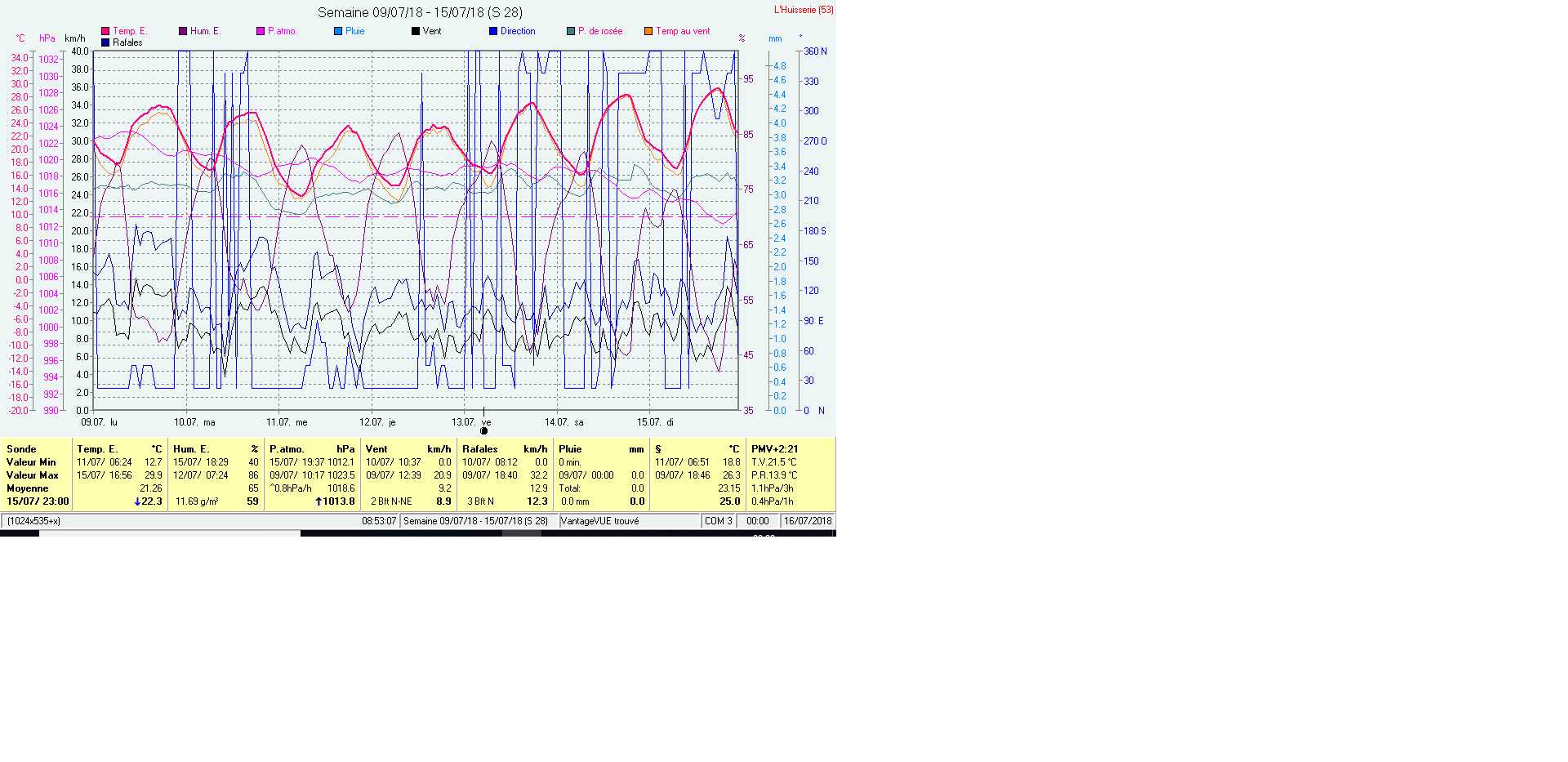Click the '360 N' compass axis label
The image size is (1568, 762).
[x=815, y=51]
